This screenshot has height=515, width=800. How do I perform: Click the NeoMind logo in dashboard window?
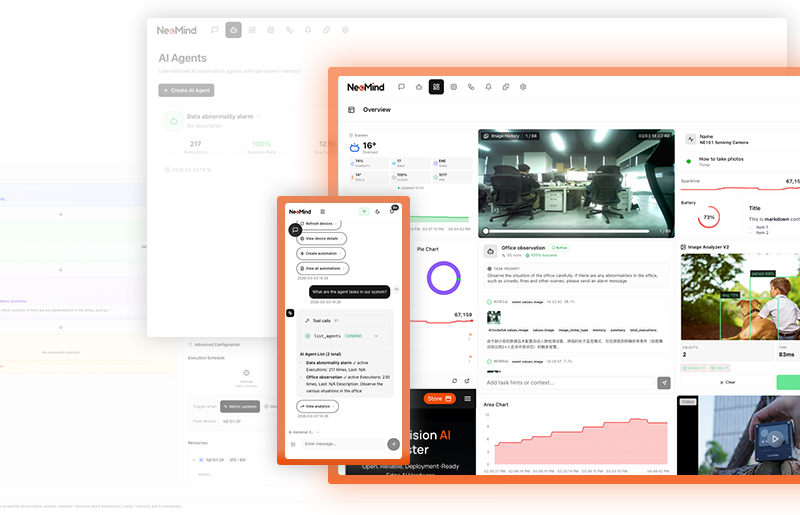pos(366,87)
